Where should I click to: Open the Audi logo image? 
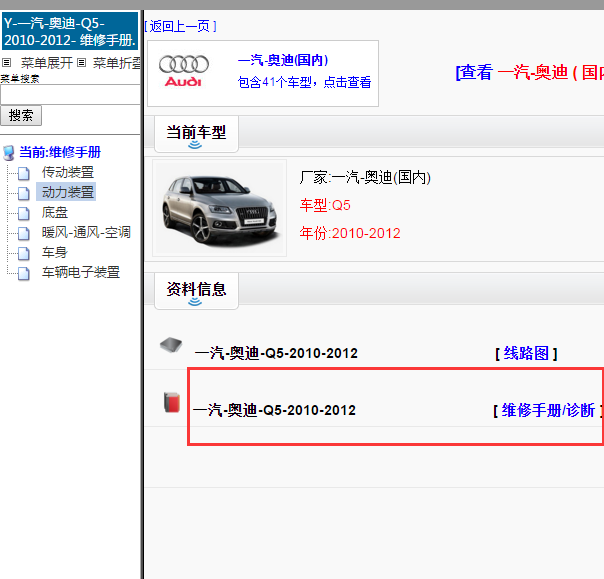[184, 71]
